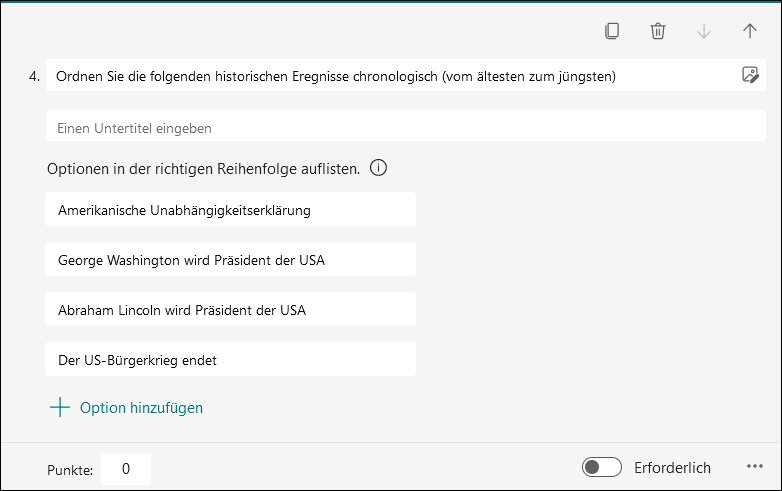Move question up with arrow icon
Image resolution: width=782 pixels, height=491 pixels.
(750, 31)
